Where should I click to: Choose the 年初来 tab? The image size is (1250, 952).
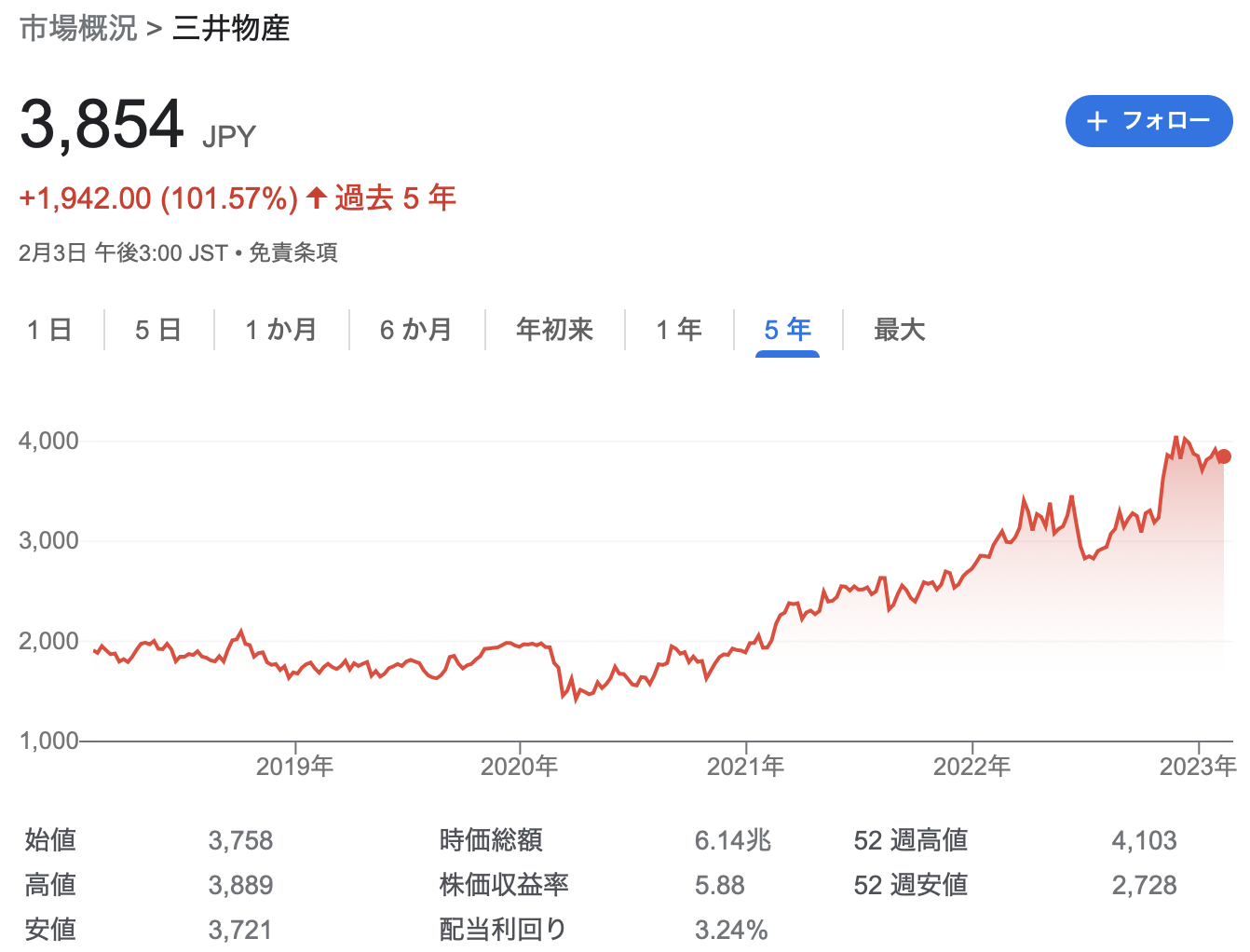(554, 330)
